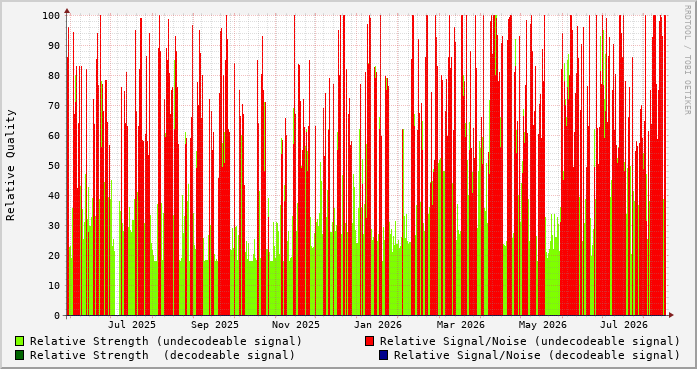Viewport: 697px width, 369px height.
Task: Click the Relative Signal/Noise (decodeable signal) legend text
Action: click(537, 355)
